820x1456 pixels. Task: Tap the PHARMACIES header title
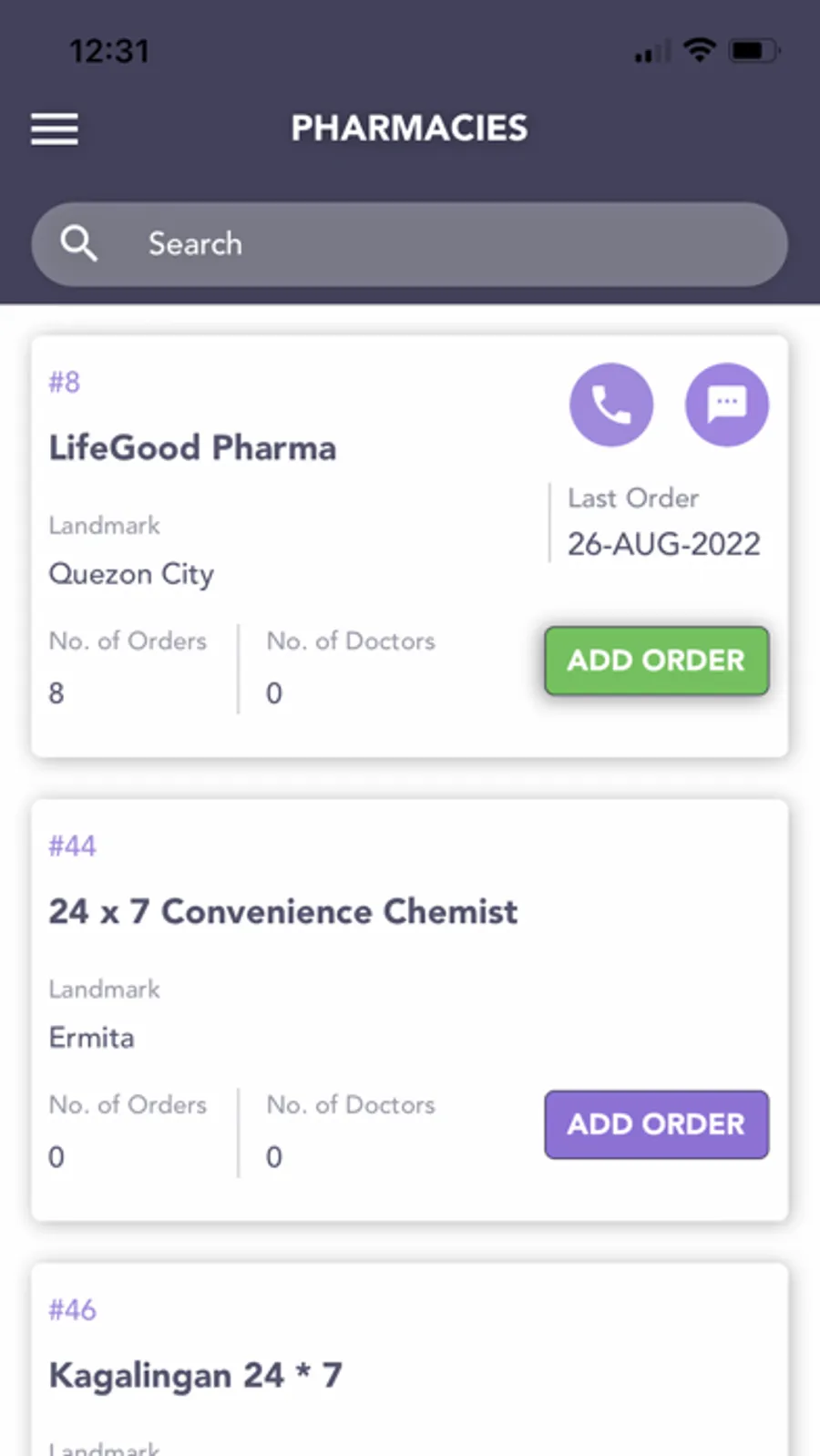point(409,128)
